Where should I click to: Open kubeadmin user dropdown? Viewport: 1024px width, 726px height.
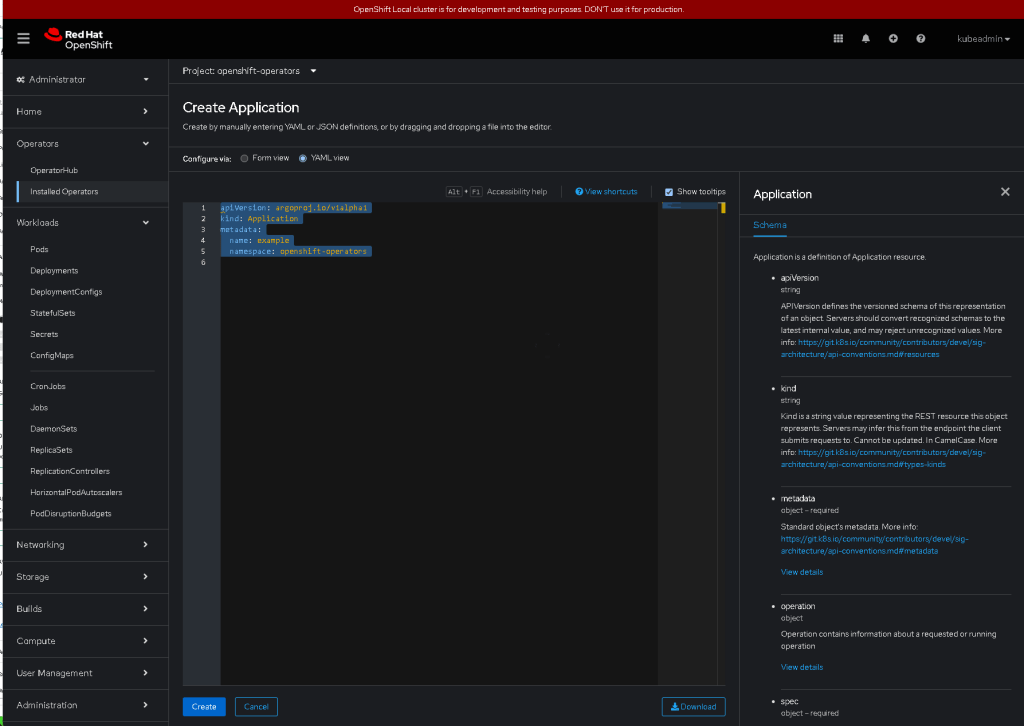click(x=983, y=39)
